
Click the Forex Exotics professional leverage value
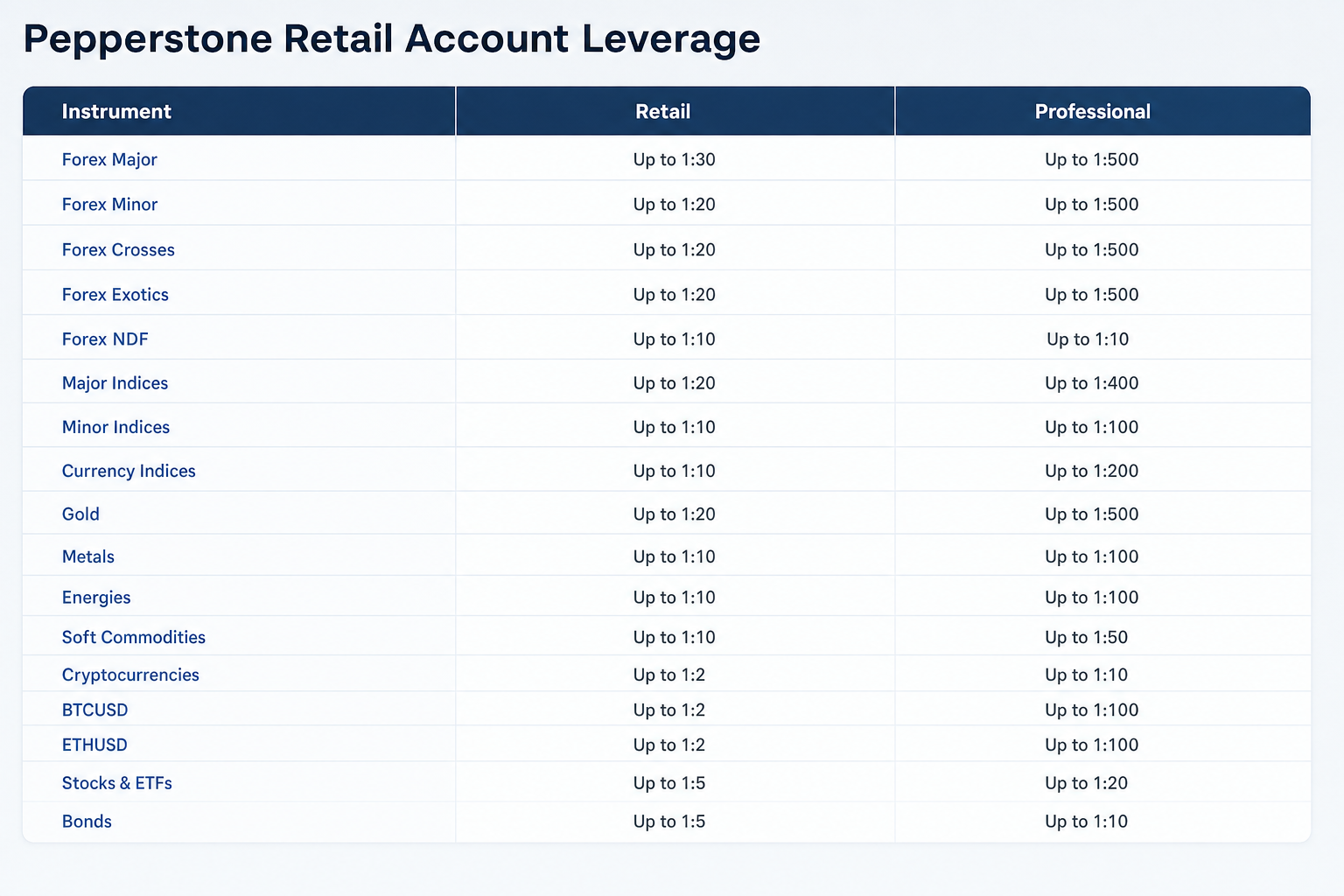click(1092, 294)
